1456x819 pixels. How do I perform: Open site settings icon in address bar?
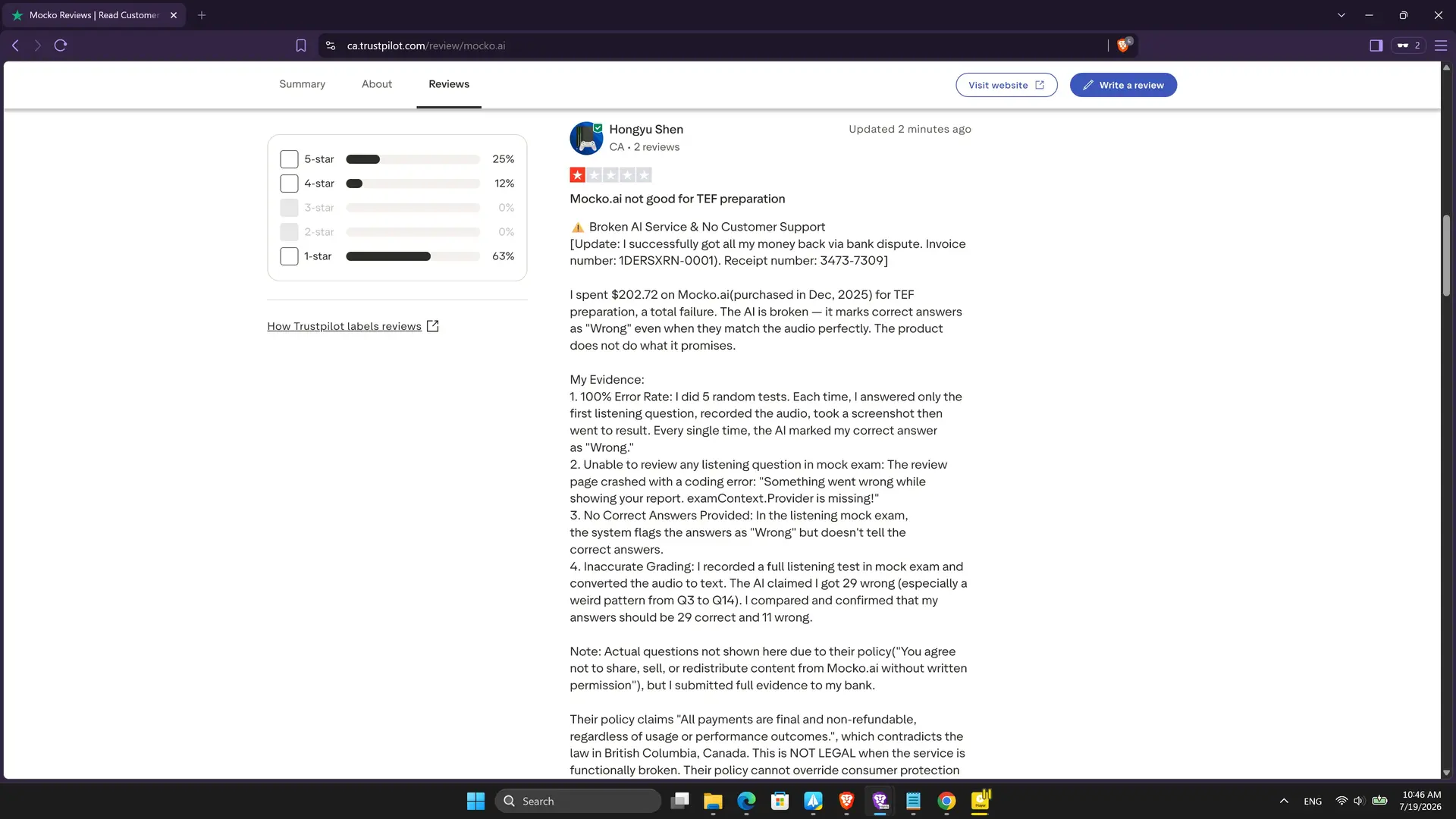(331, 45)
